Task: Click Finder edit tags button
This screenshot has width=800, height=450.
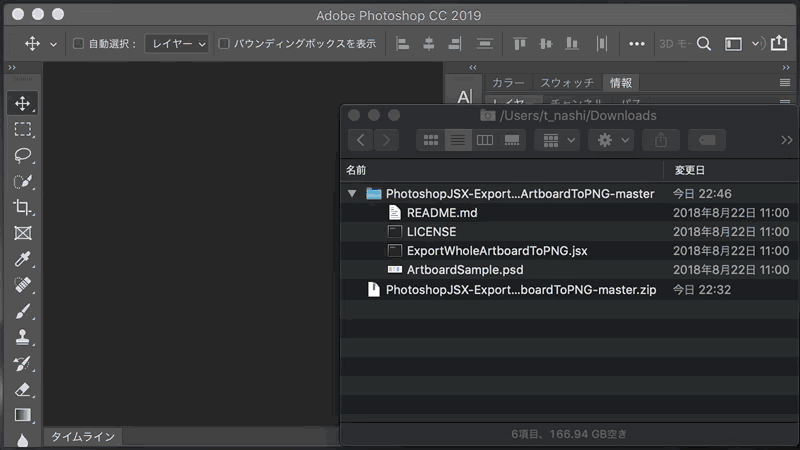Action: pyautogui.click(x=707, y=140)
